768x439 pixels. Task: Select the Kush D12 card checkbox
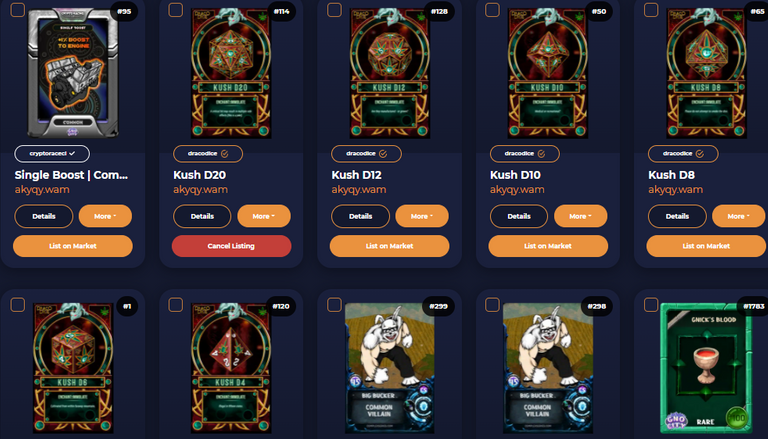coord(334,10)
